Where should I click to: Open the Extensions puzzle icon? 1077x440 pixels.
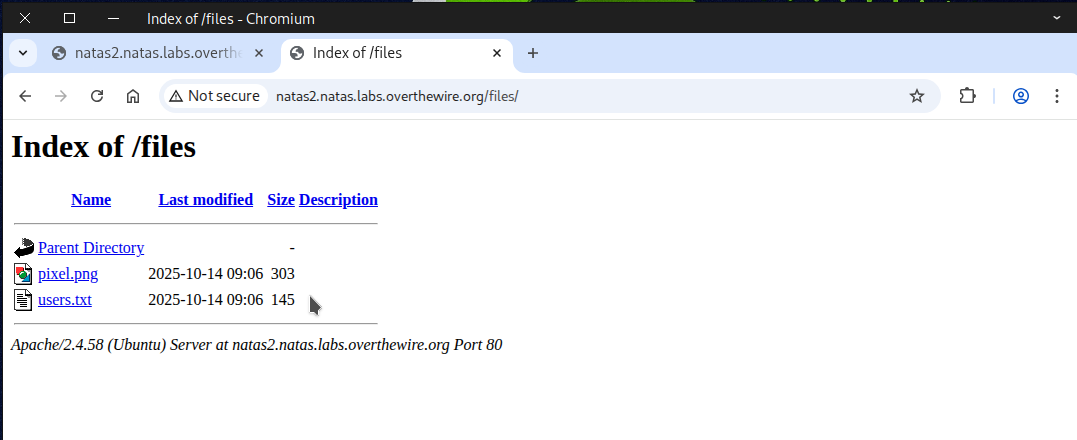(967, 96)
